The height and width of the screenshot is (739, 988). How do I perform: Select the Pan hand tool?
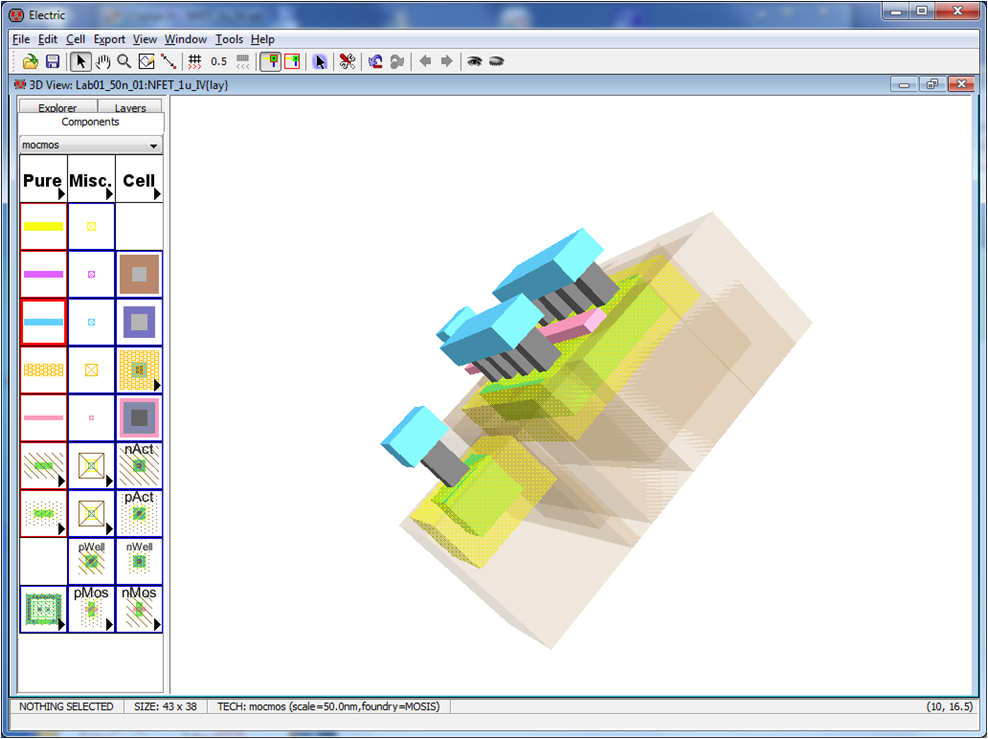[103, 61]
